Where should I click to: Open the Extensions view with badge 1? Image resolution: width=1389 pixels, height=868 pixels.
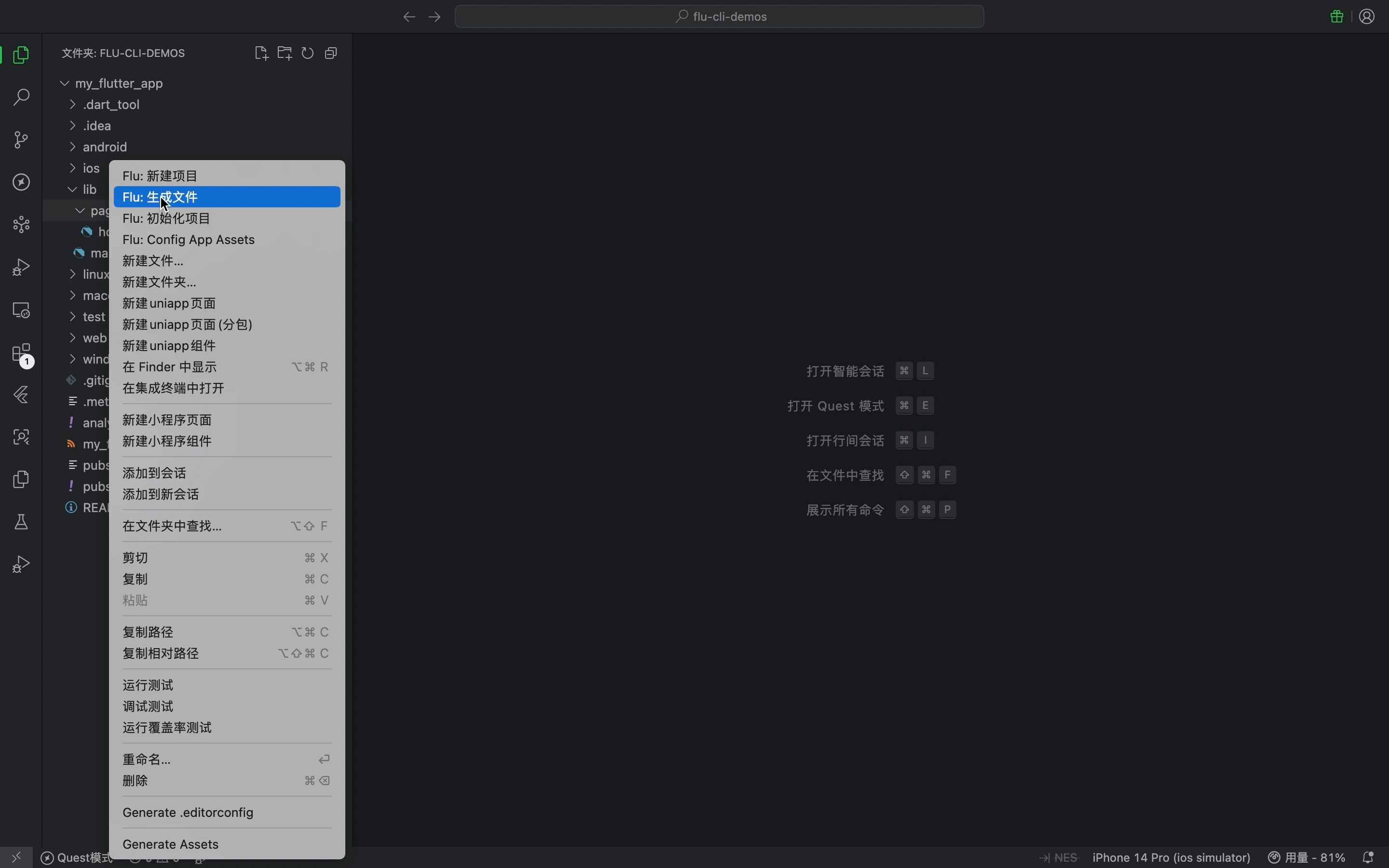[x=21, y=353]
